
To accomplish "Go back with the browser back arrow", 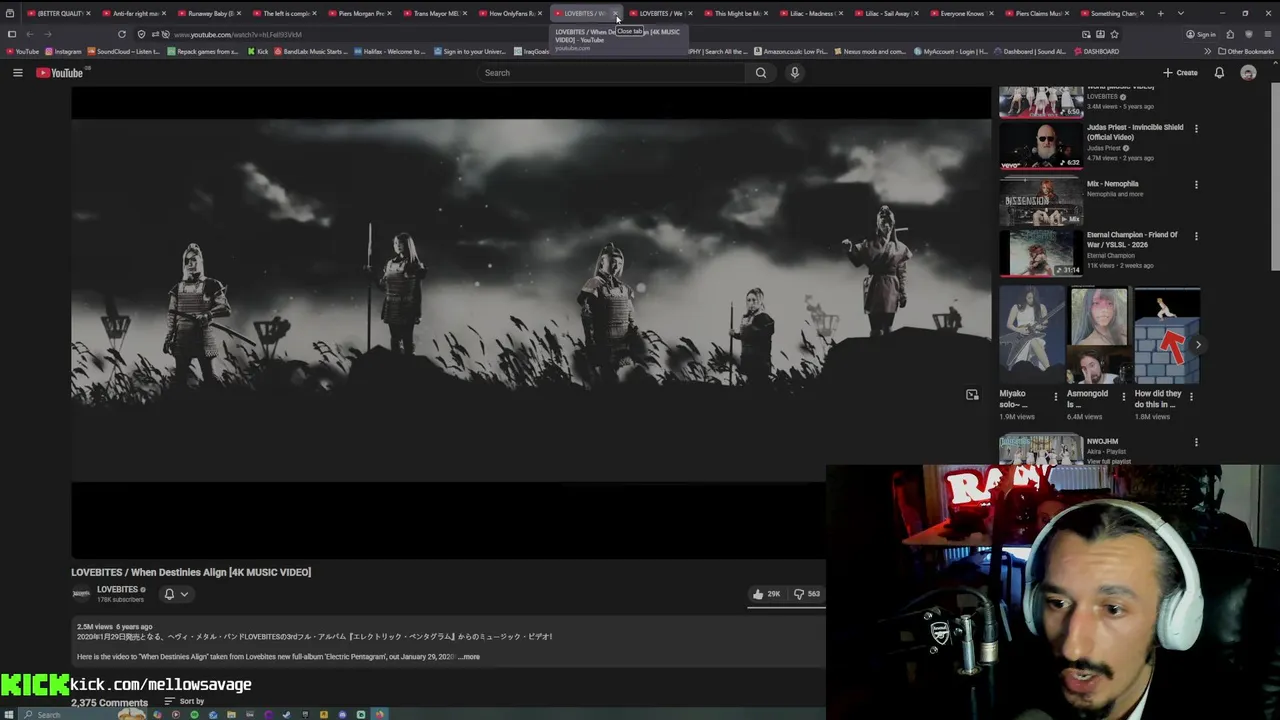I will click(30, 34).
